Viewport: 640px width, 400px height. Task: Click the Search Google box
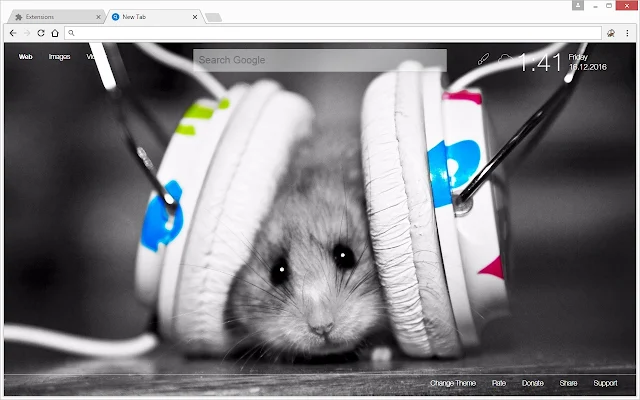tap(320, 60)
